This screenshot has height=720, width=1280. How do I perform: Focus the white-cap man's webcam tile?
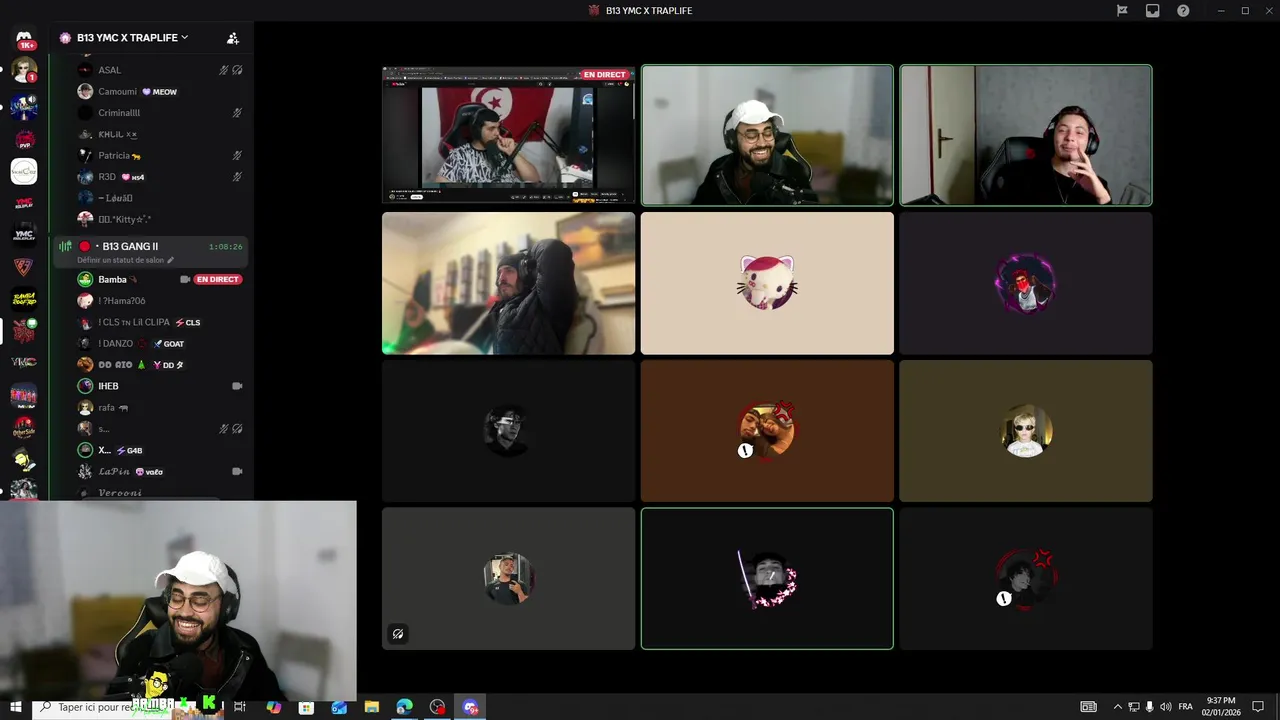(767, 135)
